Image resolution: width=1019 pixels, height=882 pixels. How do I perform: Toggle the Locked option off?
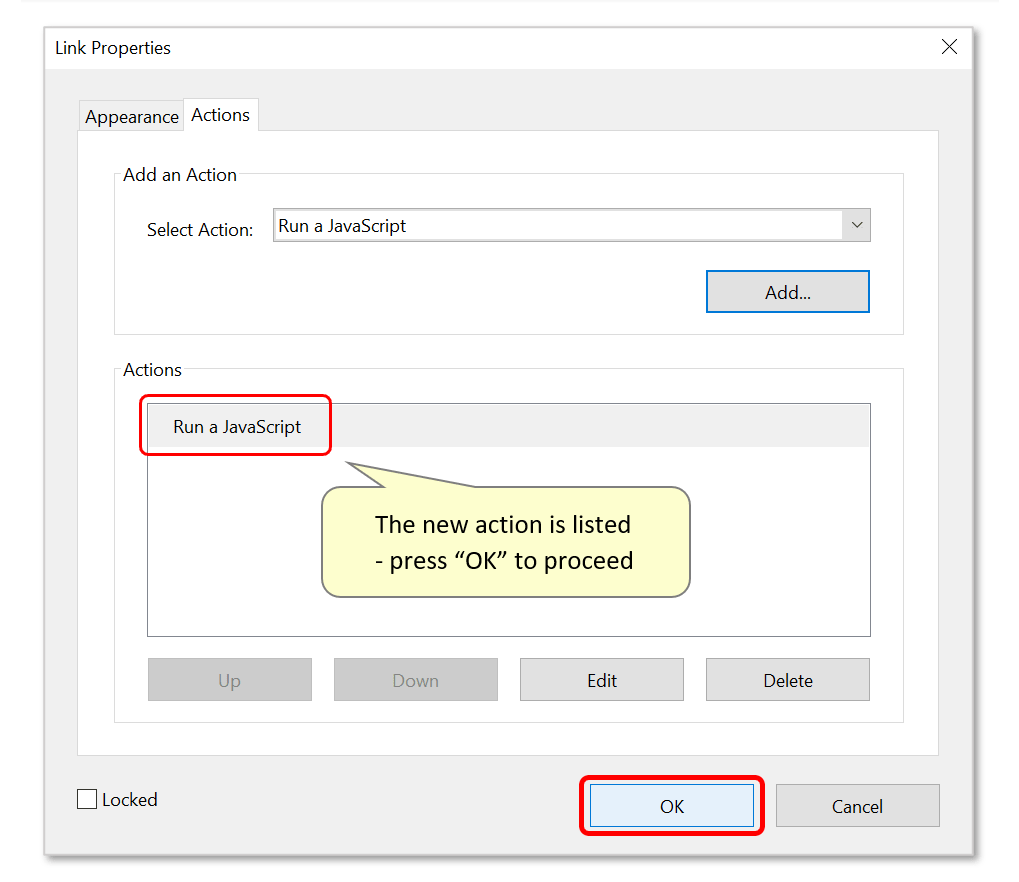pos(86,799)
